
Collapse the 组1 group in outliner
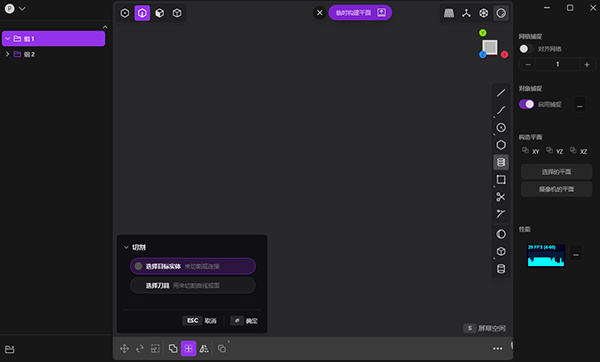click(x=8, y=39)
